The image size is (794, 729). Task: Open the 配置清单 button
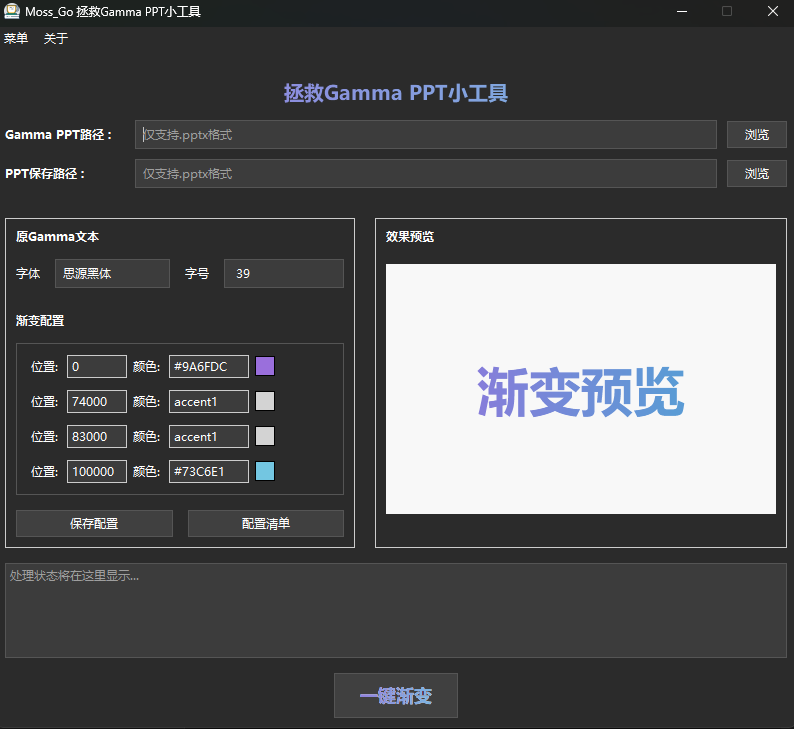[x=265, y=523]
